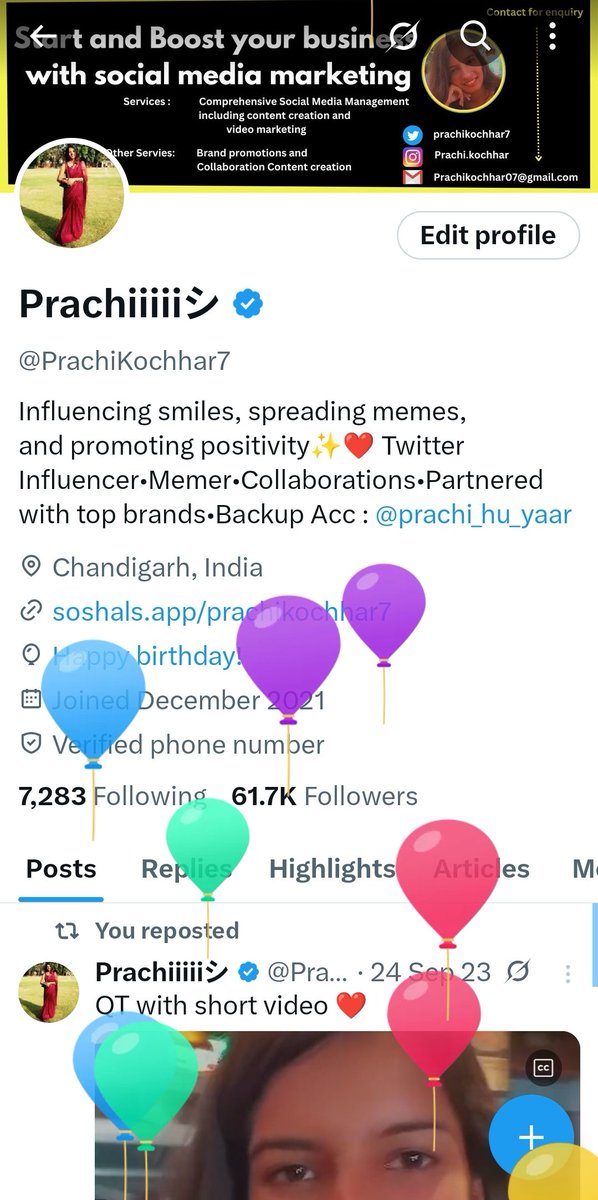Open the Articles tab

(x=481, y=869)
